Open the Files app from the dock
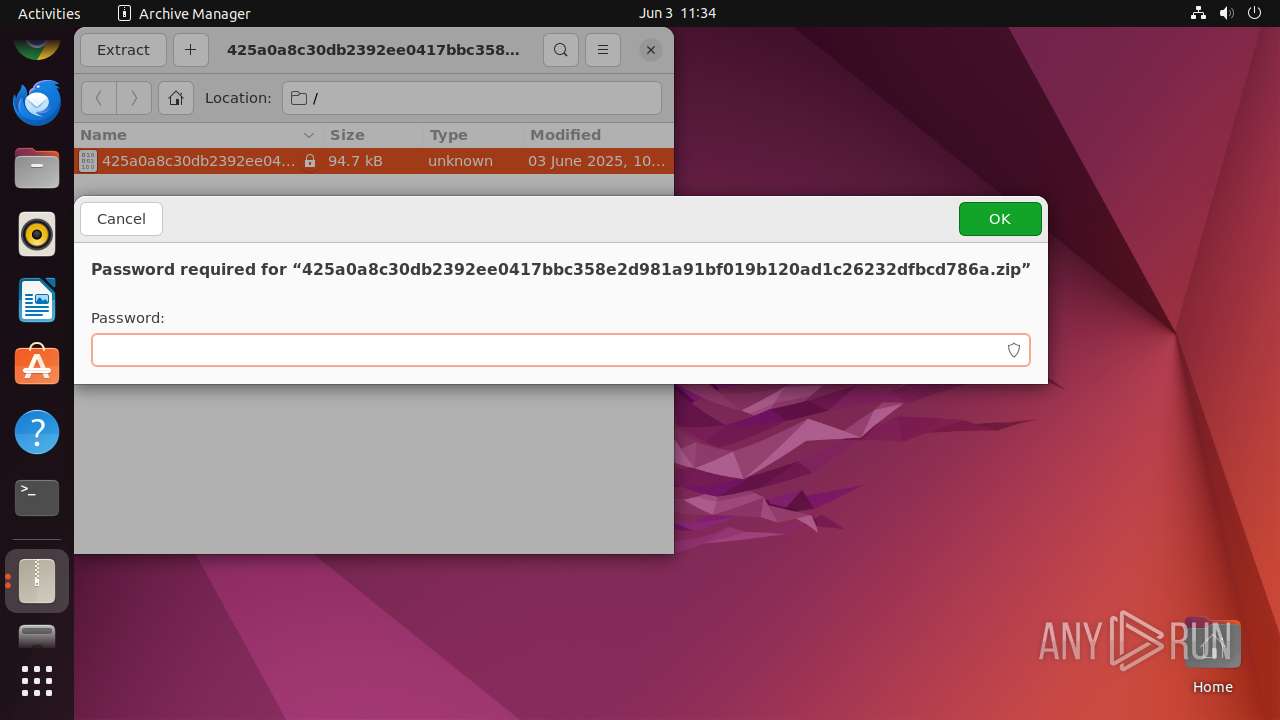Viewport: 1280px width, 720px height. click(37, 168)
